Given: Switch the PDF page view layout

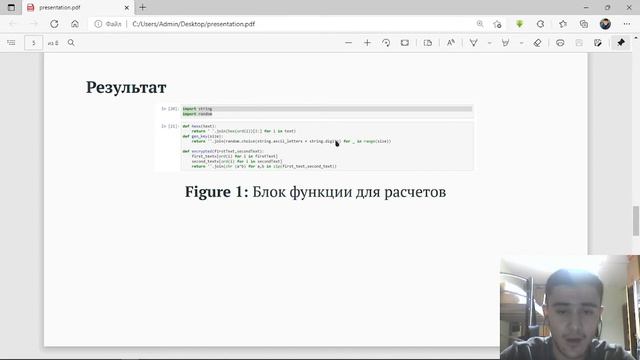Looking at the screenshot, I should pos(428,42).
